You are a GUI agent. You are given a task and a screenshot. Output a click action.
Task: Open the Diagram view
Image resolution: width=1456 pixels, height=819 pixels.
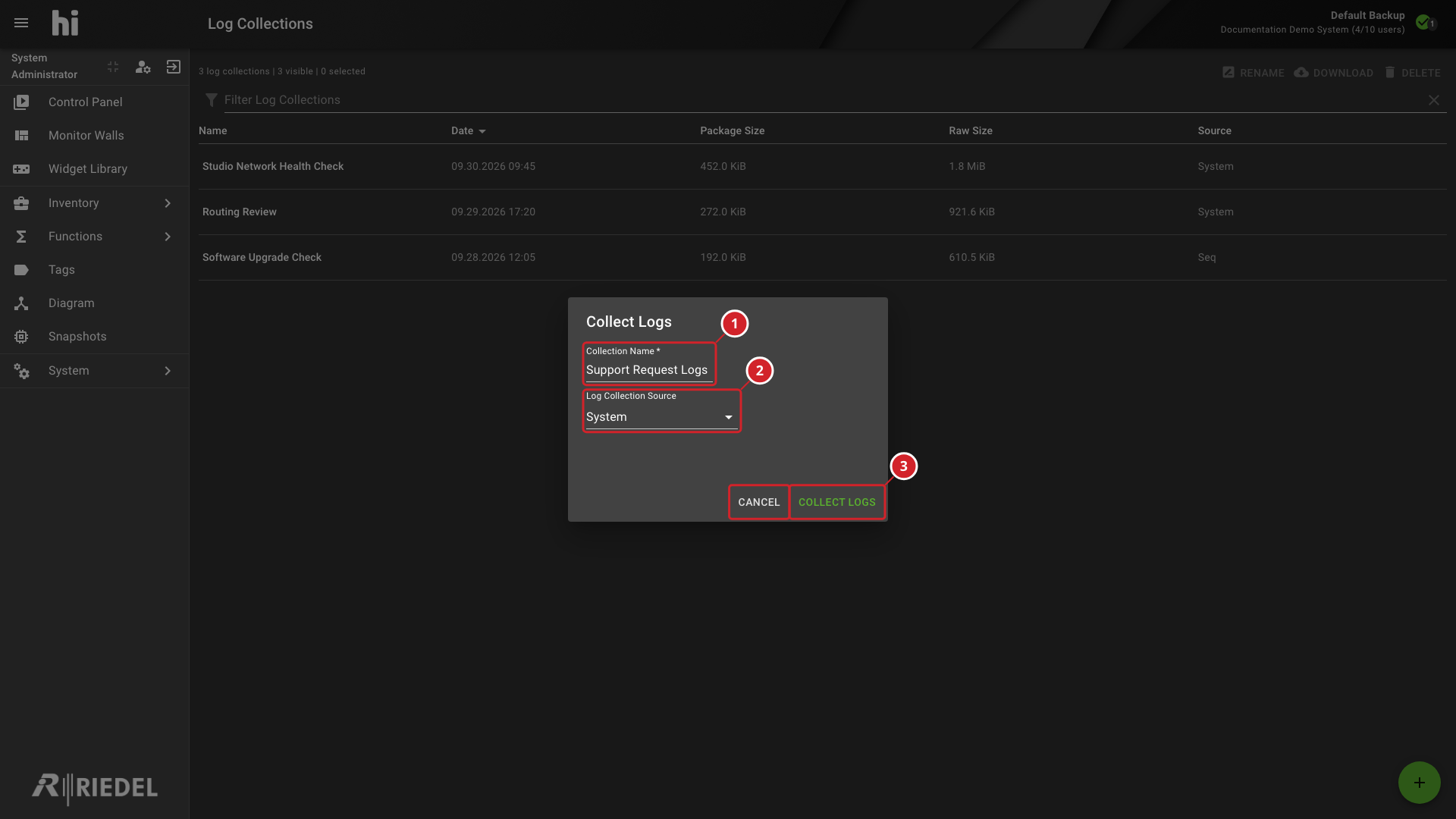(95, 303)
